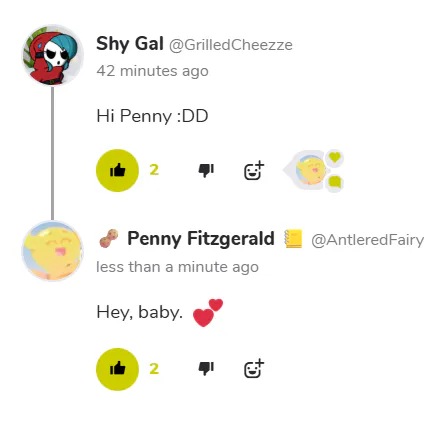Collapse the thread using the vertical line
The image size is (448, 441).
[x=52, y=153]
